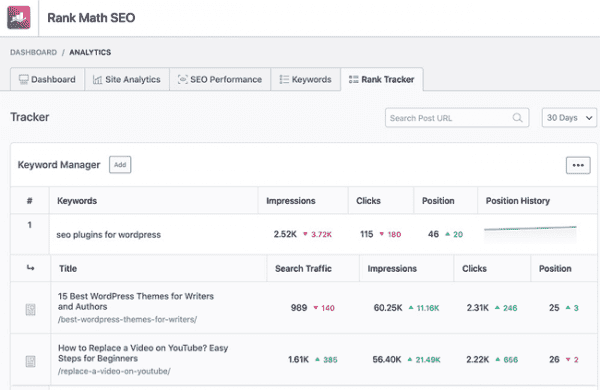The image size is (600, 390).
Task: Click the 56.40K impressions value
Action: (x=387, y=359)
